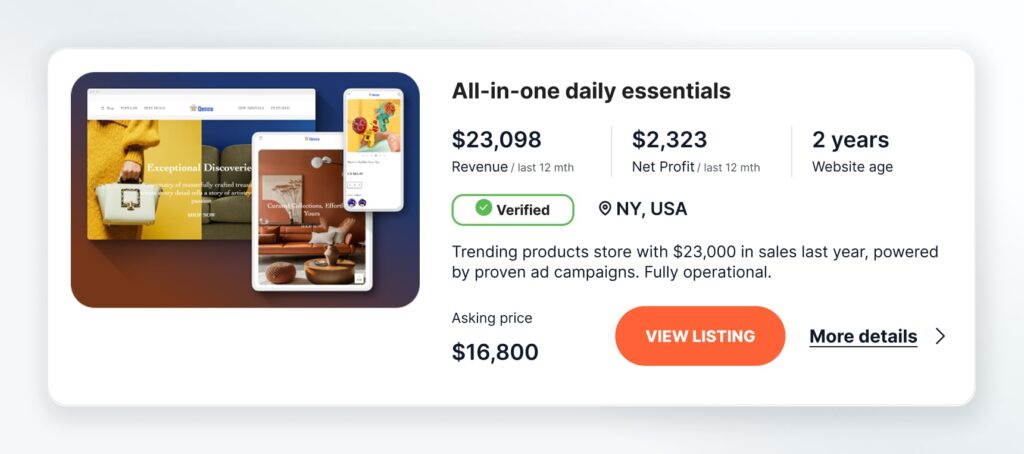
Task: Click the Asking price label
Action: click(492, 318)
